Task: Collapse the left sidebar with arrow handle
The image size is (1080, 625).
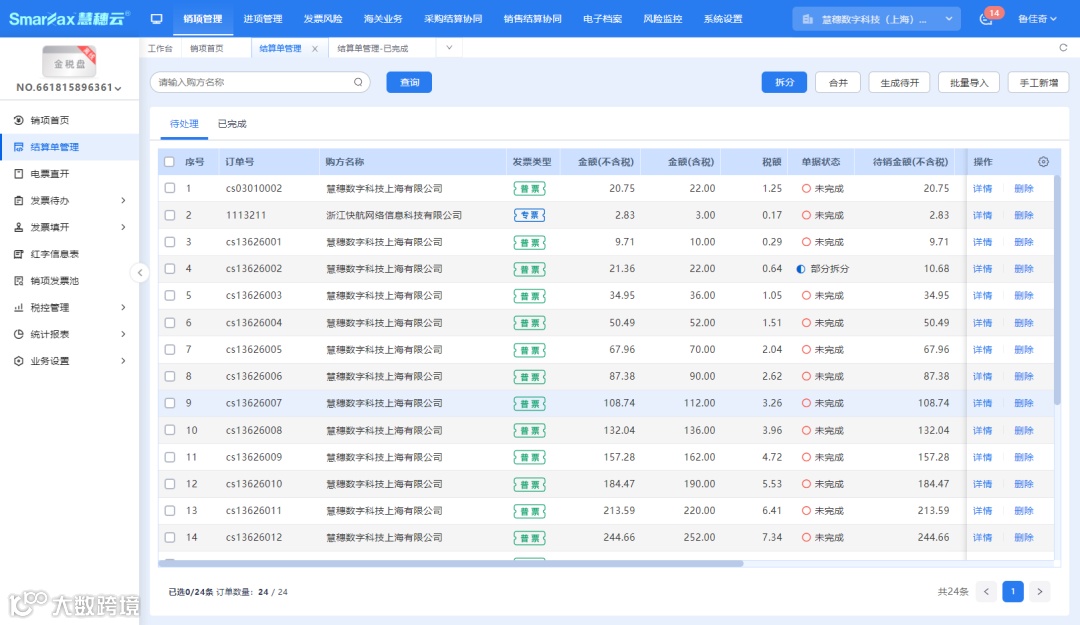Action: [x=140, y=272]
